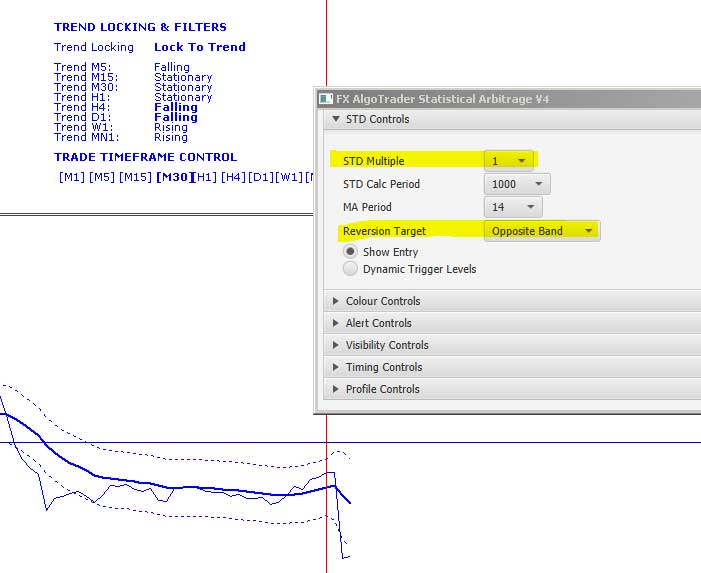The image size is (701, 573).
Task: Select the [M5] trade timeframe
Action: coord(101,178)
